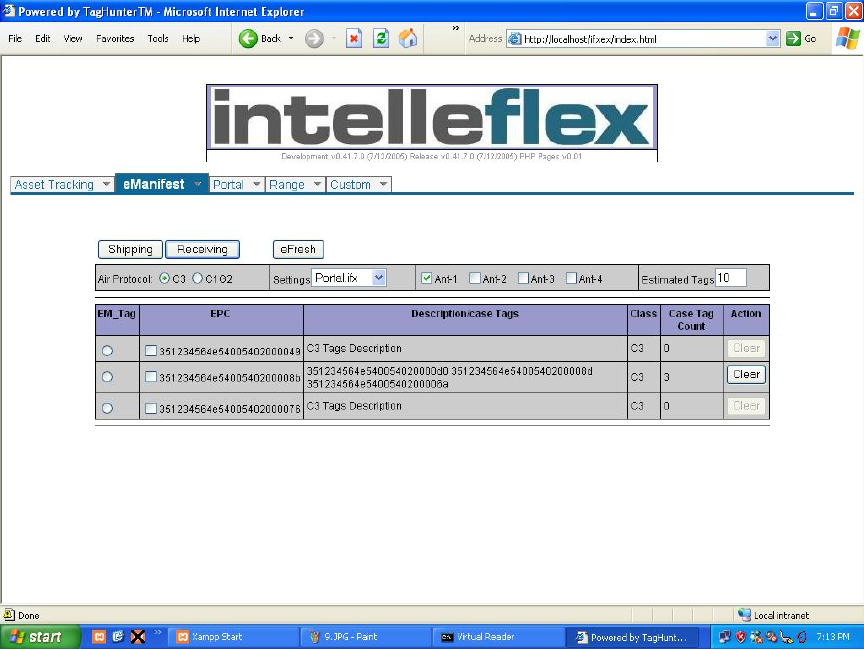Open Internet Explorer quick launch icon
Screen dimensions: 864x649
point(118,637)
